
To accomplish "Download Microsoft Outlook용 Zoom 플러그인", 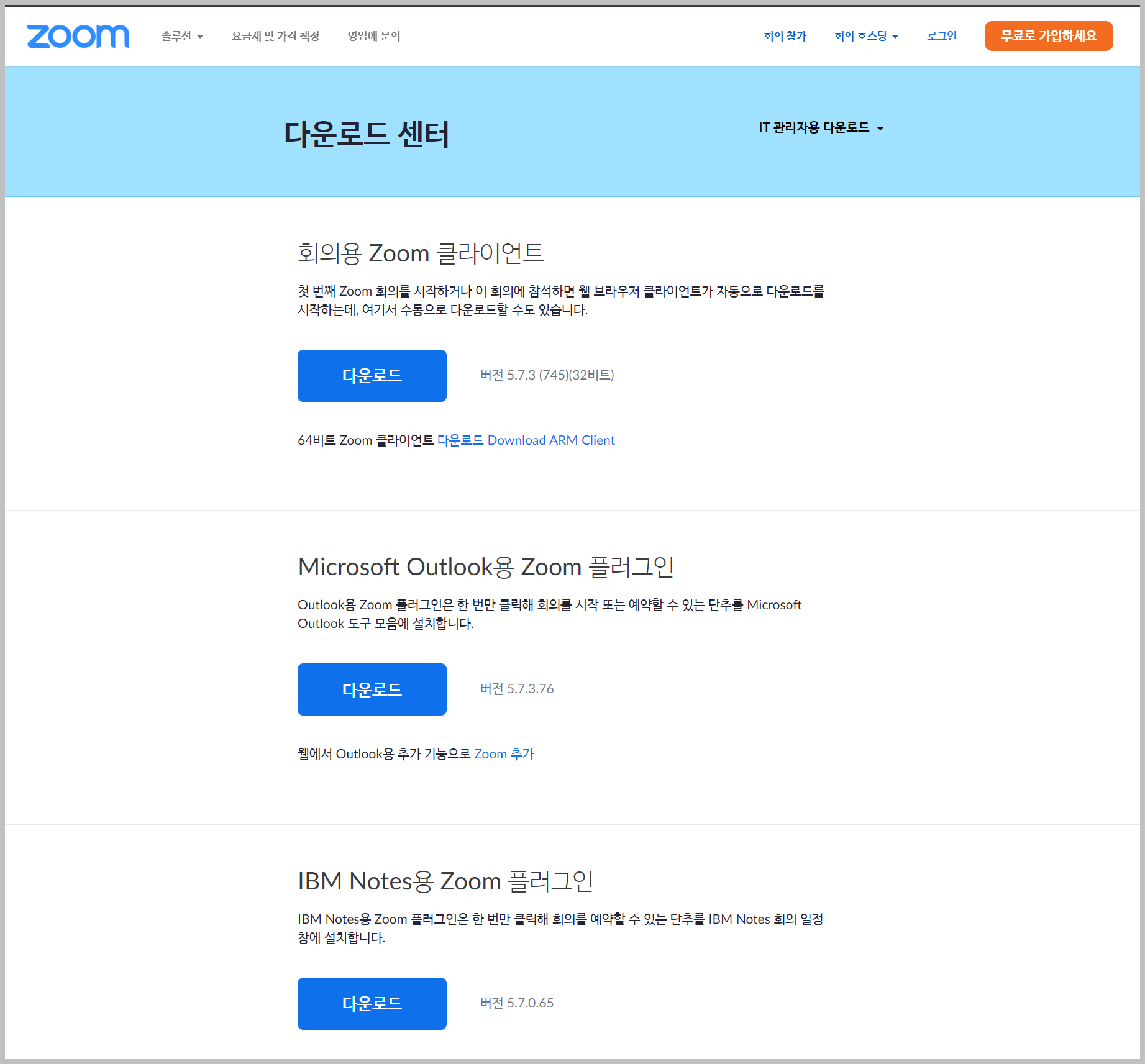I will tap(372, 689).
